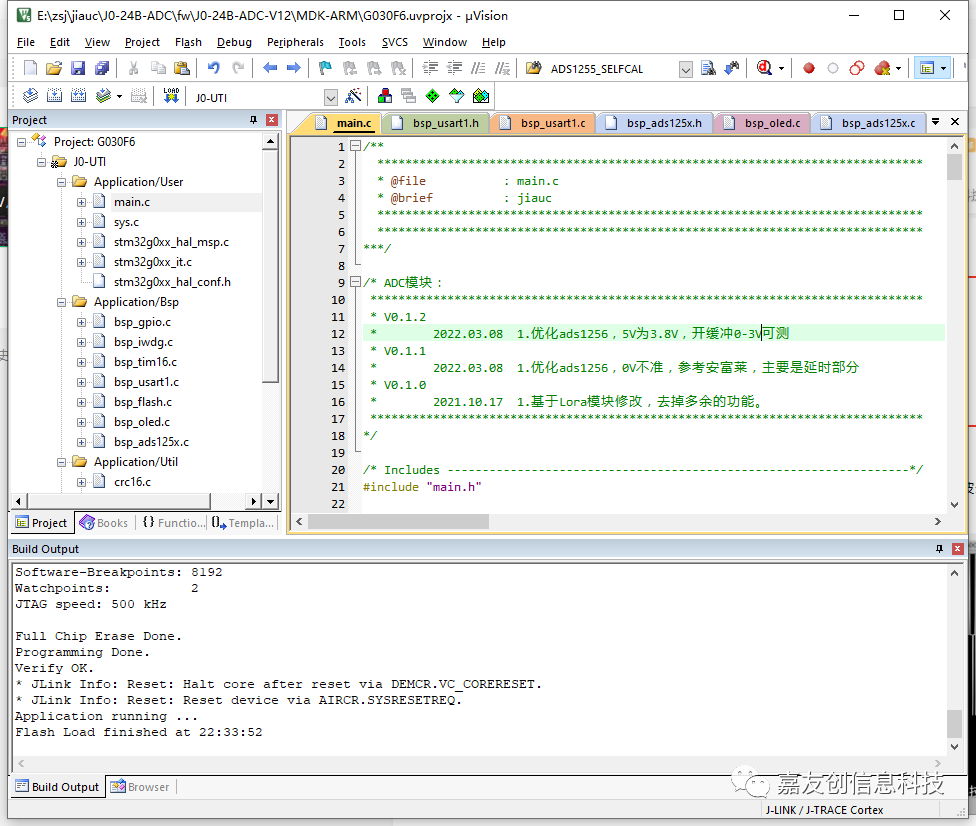Image resolution: width=976 pixels, height=826 pixels.
Task: Select bsp_ads125x.c in the project tree
Action: [151, 442]
